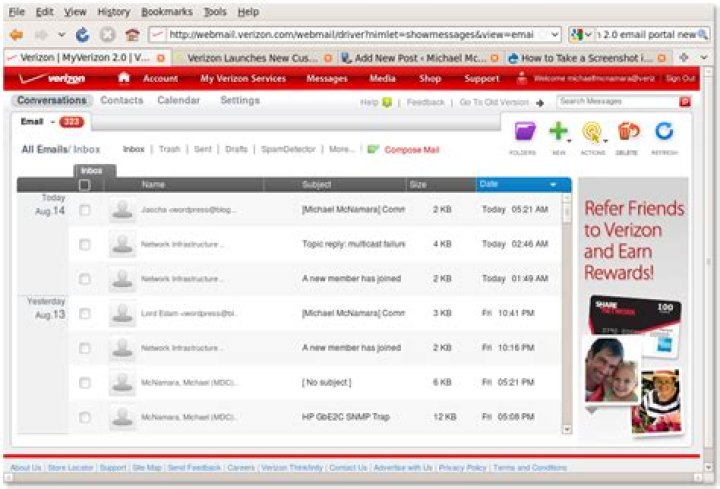Open the Settings tab
720x489 pixels.
pos(240,100)
